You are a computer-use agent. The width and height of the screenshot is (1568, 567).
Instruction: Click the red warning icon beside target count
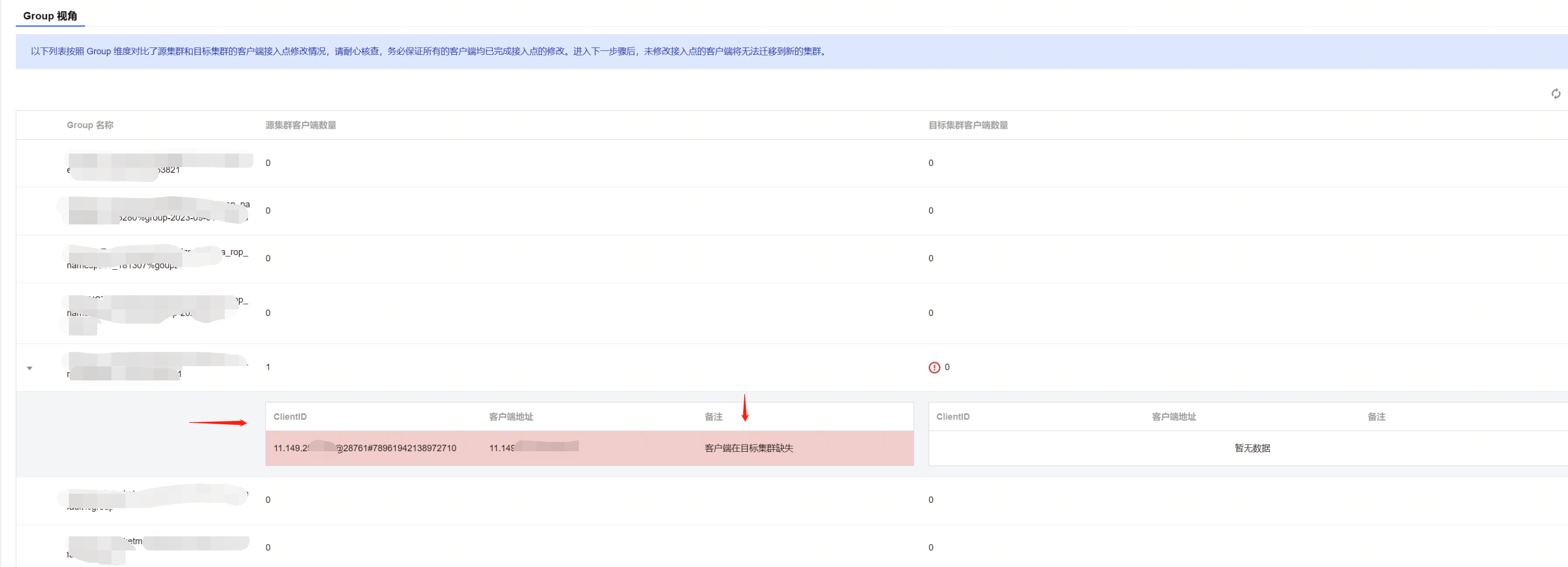point(934,368)
